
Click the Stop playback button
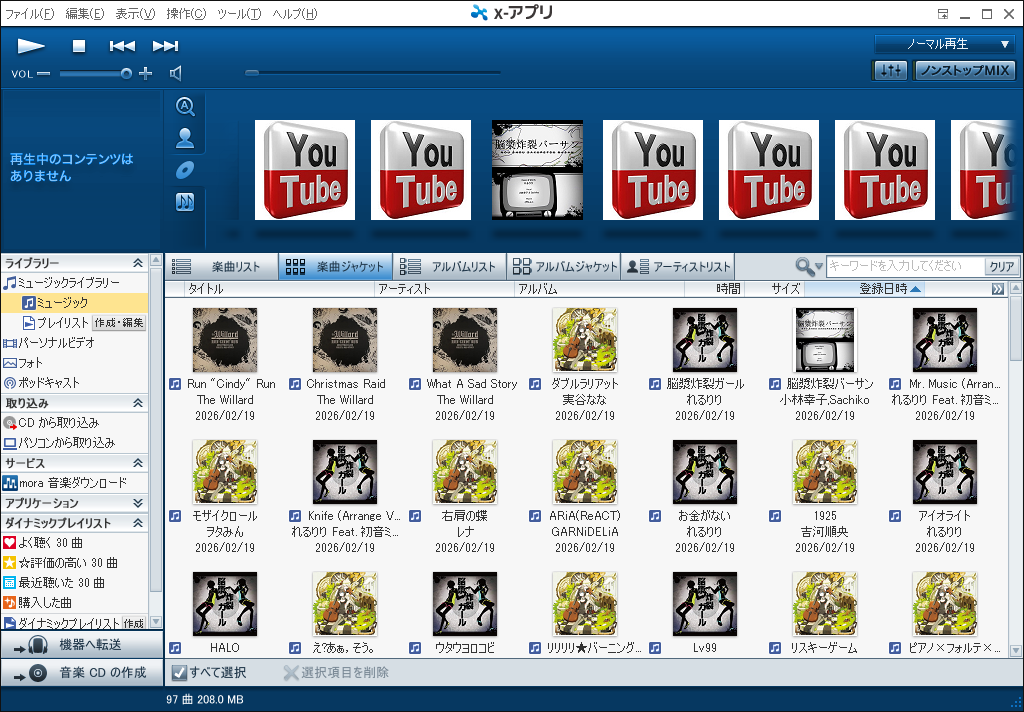coord(79,46)
